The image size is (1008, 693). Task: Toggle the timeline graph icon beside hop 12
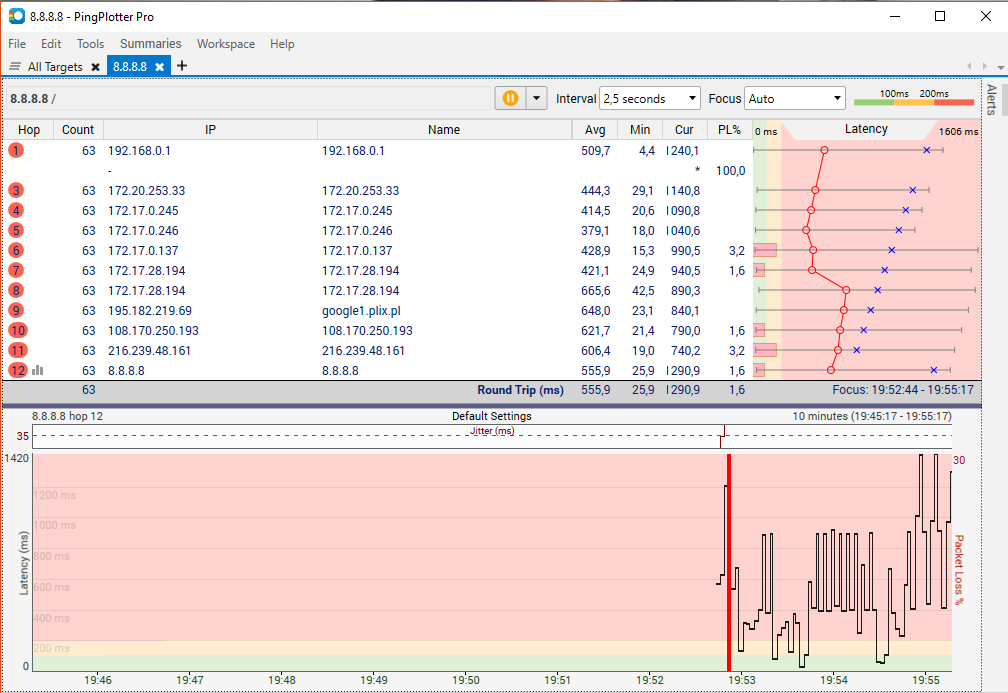pos(38,370)
